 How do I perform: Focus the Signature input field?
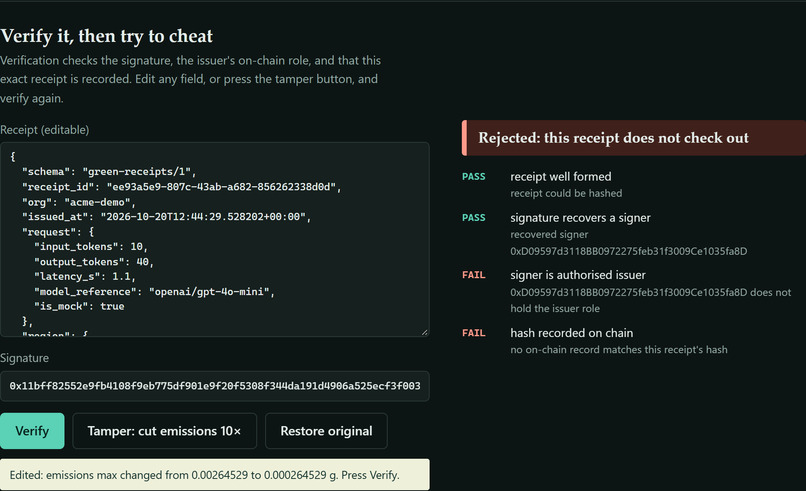[214, 386]
